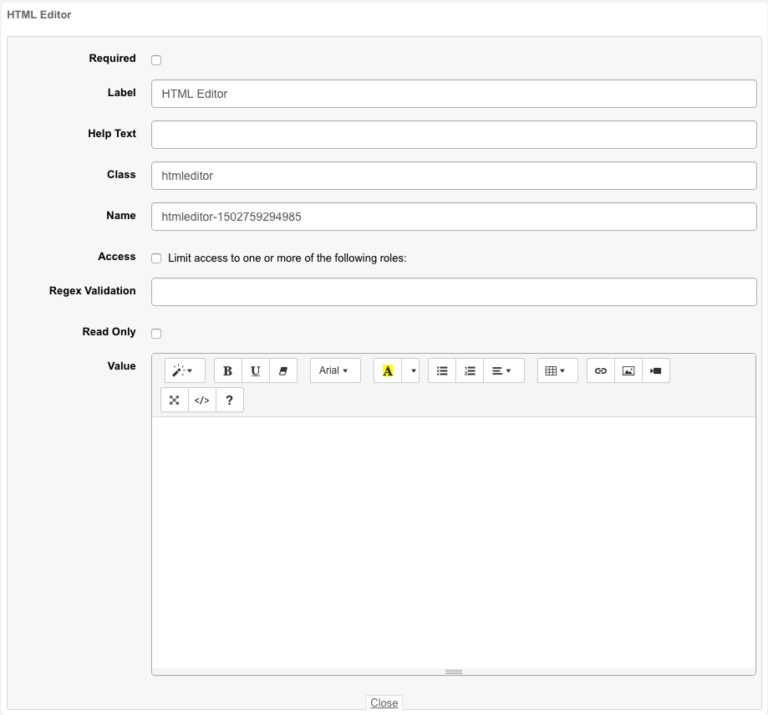Toggle bold formatting
This screenshot has width=768, height=715.
point(228,371)
